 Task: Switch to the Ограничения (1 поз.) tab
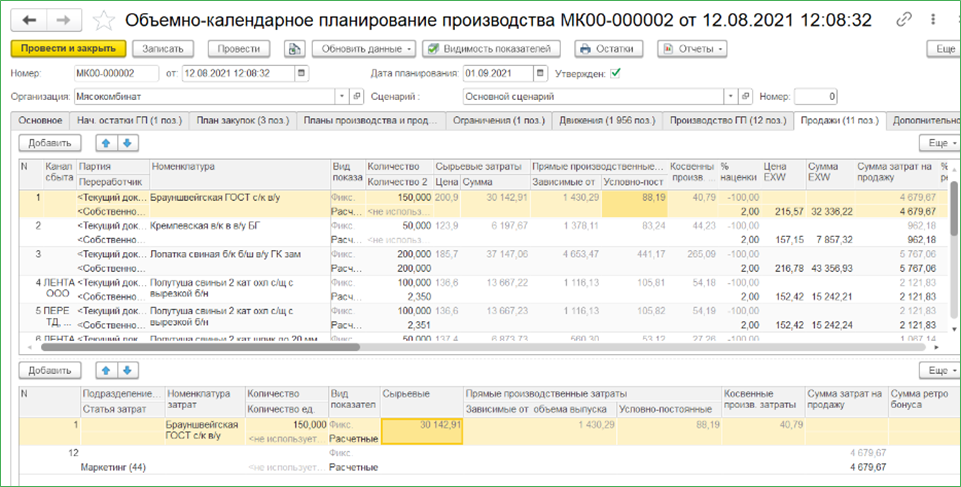tap(499, 121)
